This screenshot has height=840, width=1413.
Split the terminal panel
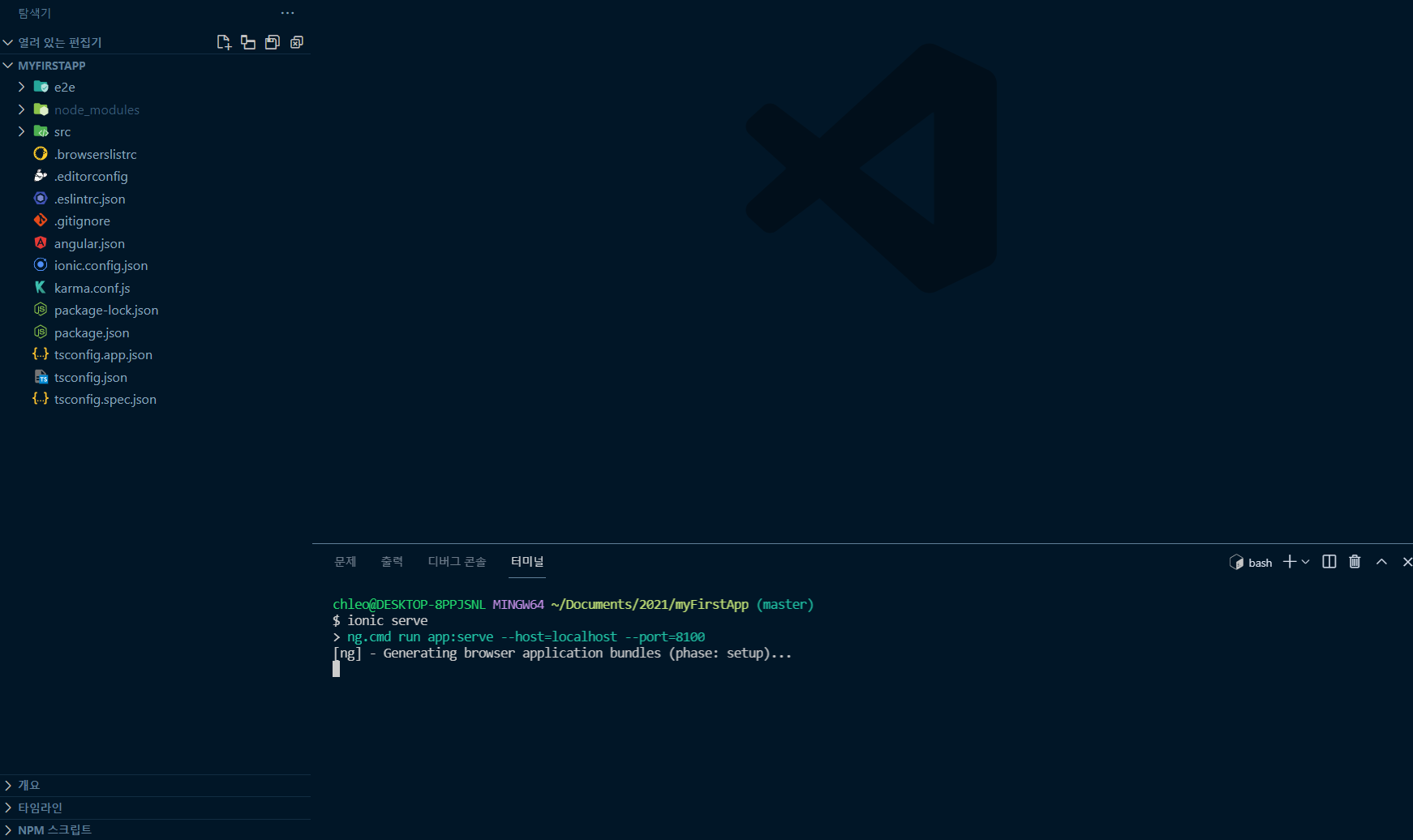[1329, 562]
